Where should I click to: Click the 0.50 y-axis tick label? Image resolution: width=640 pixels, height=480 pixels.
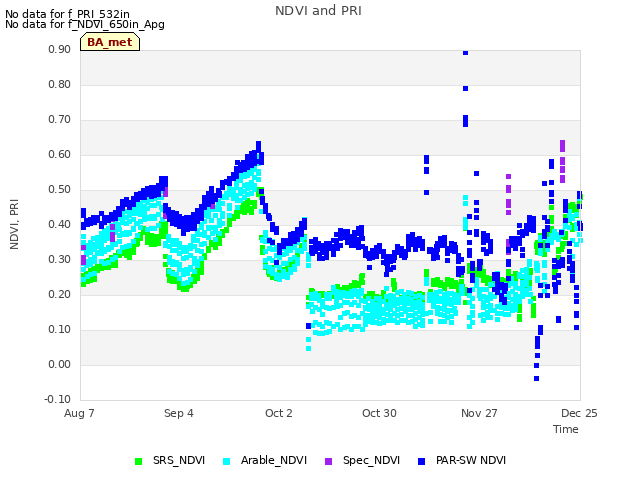point(60,190)
